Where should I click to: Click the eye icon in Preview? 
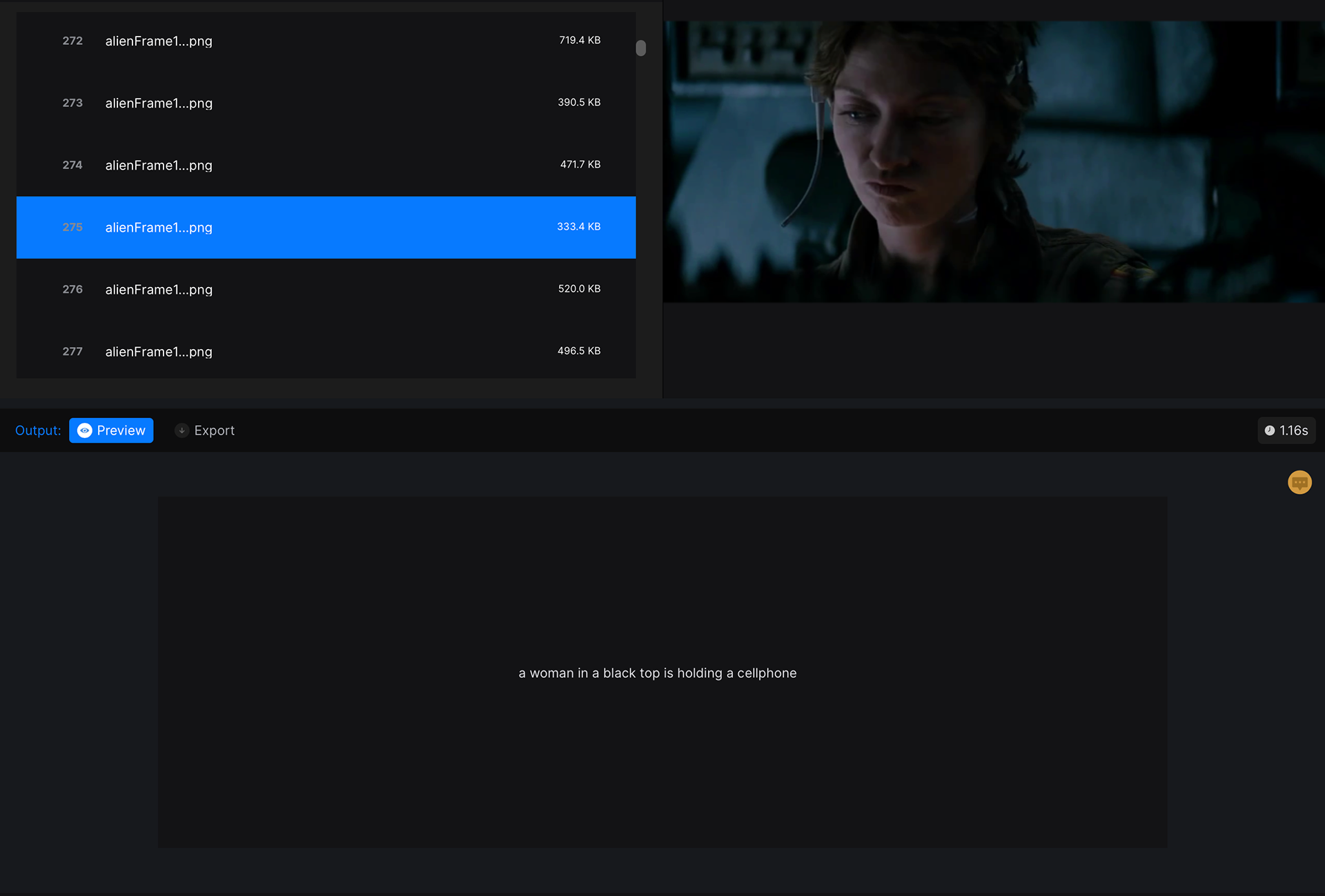coord(85,430)
